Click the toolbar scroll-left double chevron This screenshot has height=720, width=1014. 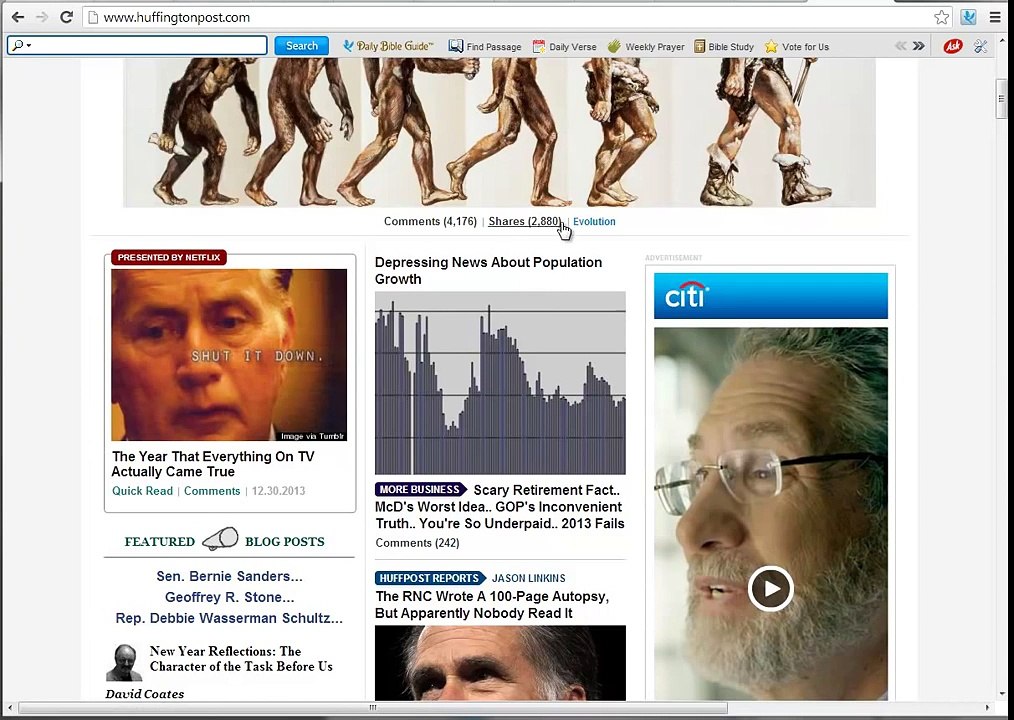(900, 46)
